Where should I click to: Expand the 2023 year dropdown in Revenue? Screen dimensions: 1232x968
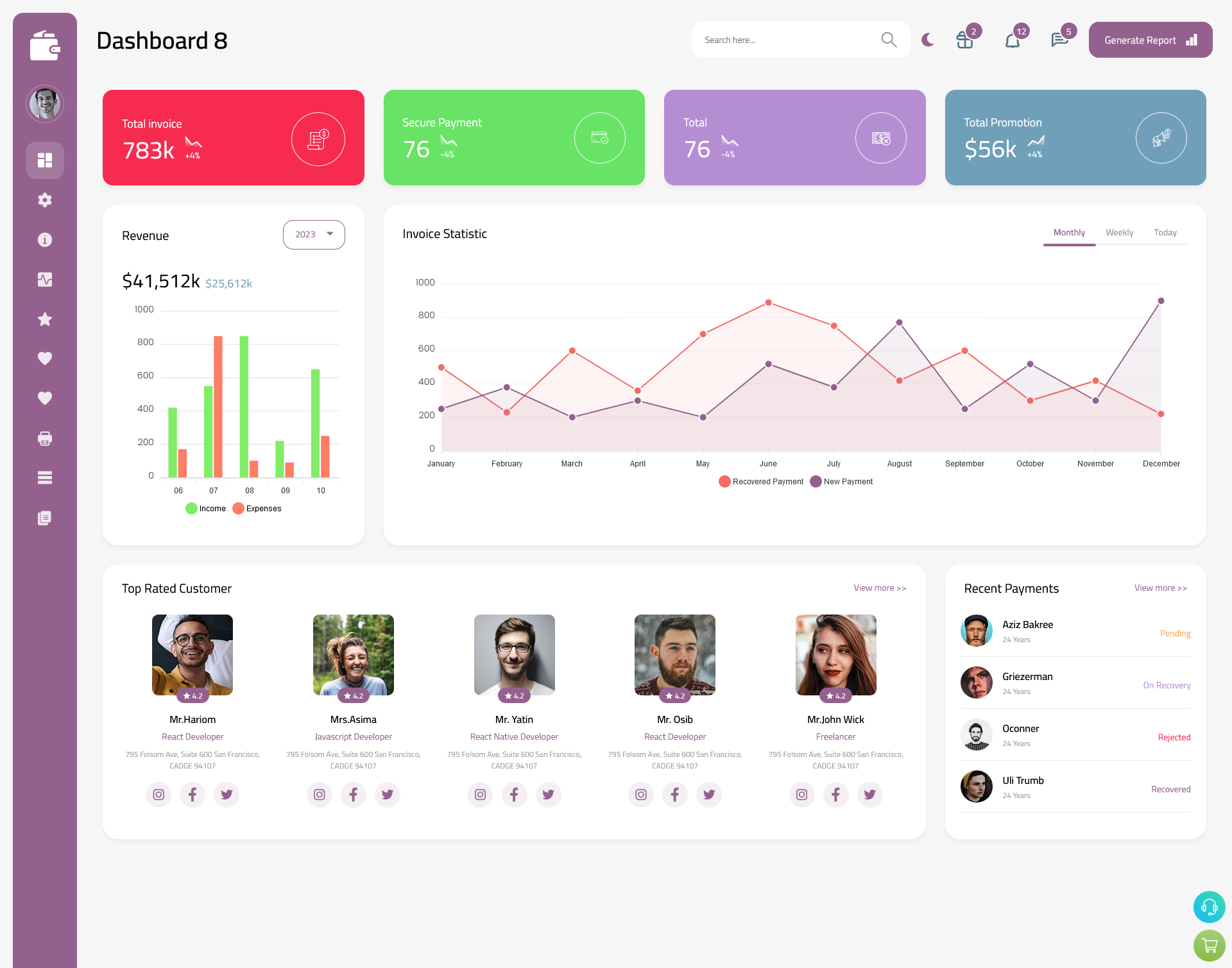pyautogui.click(x=314, y=234)
